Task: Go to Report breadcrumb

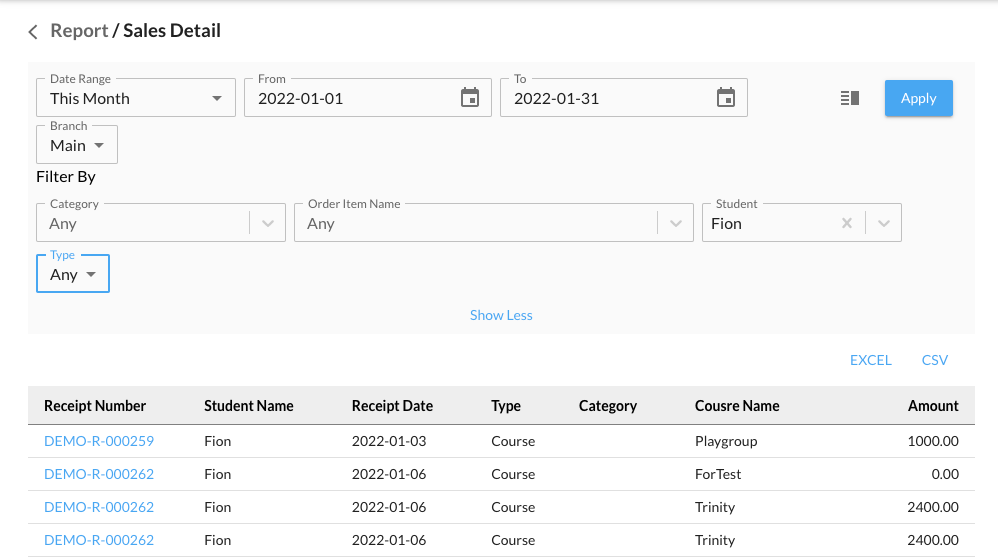Action: click(x=79, y=31)
